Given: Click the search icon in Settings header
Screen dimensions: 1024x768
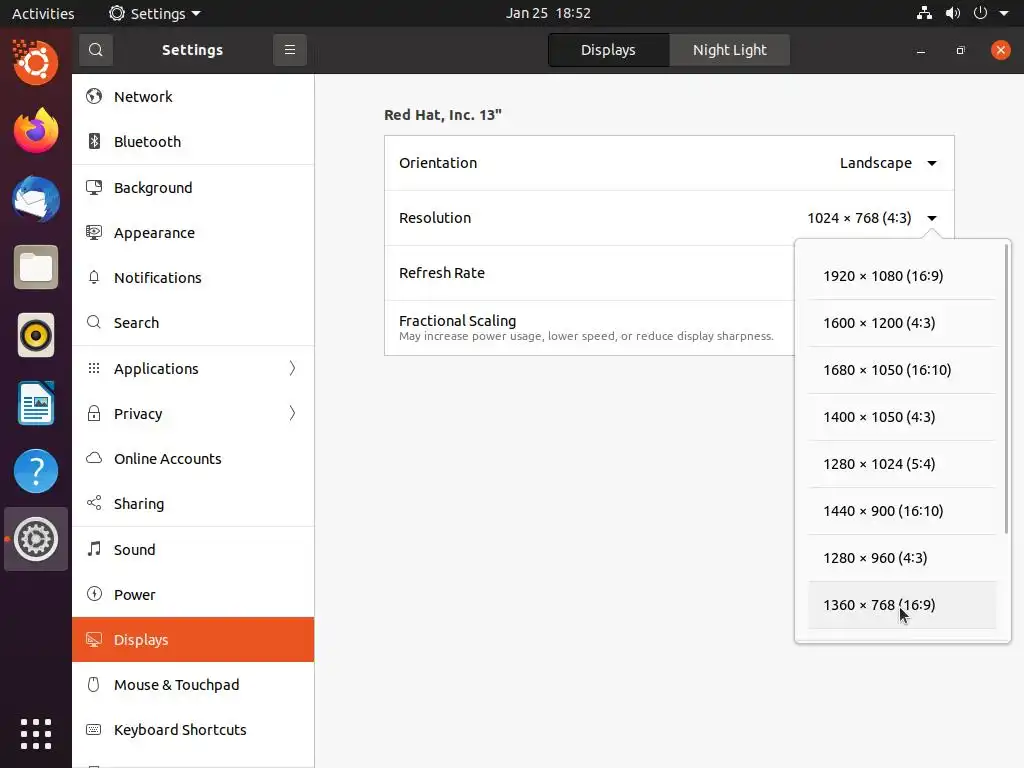Looking at the screenshot, I should point(95,50).
